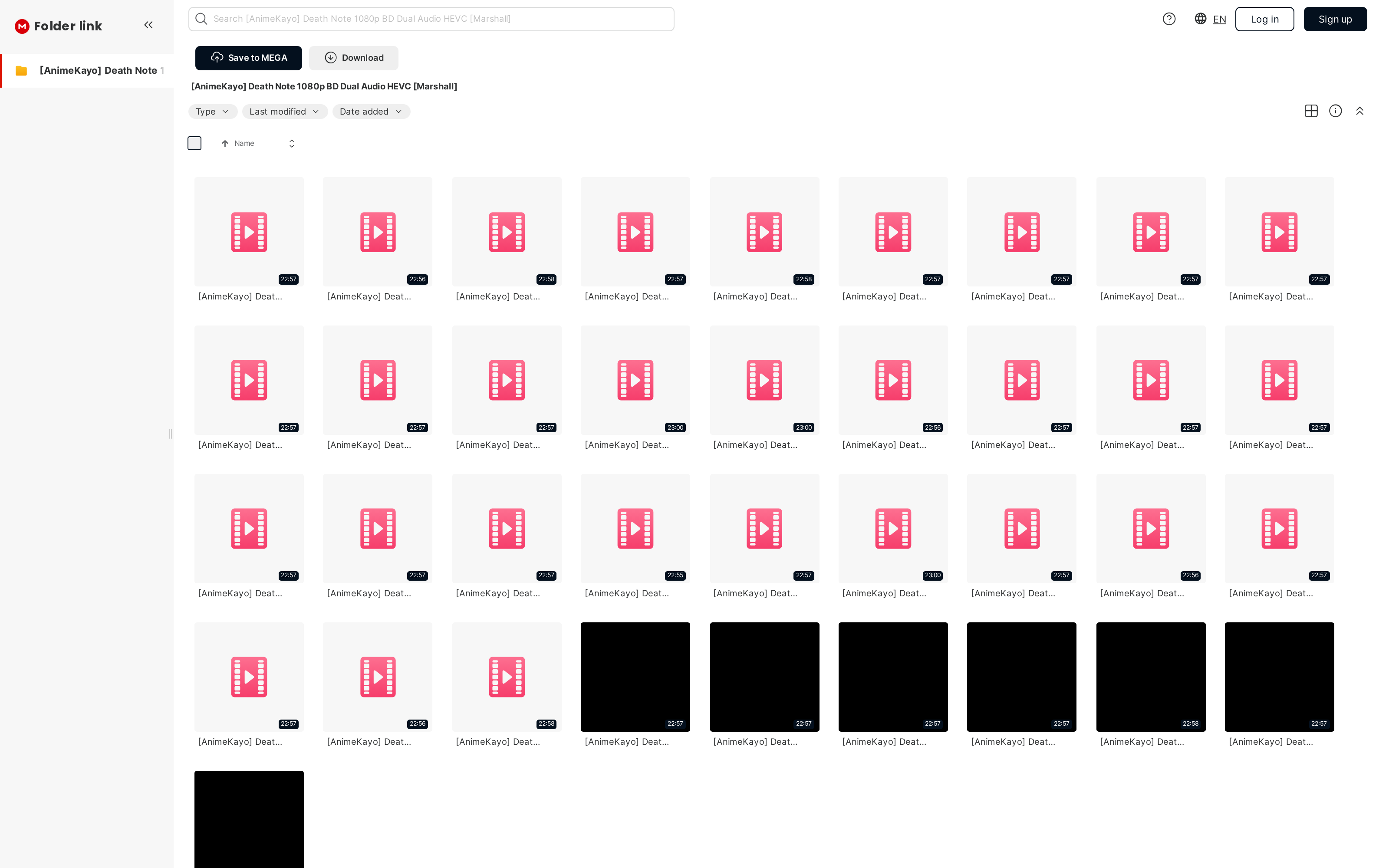Show folder details with the info icon
The height and width of the screenshot is (868, 1389).
coord(1335,111)
